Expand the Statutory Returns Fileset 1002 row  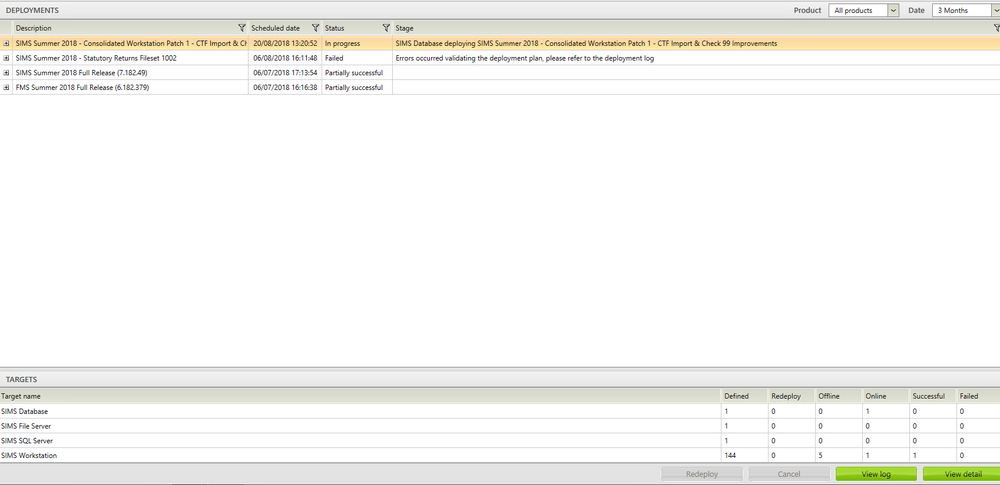tap(6, 58)
